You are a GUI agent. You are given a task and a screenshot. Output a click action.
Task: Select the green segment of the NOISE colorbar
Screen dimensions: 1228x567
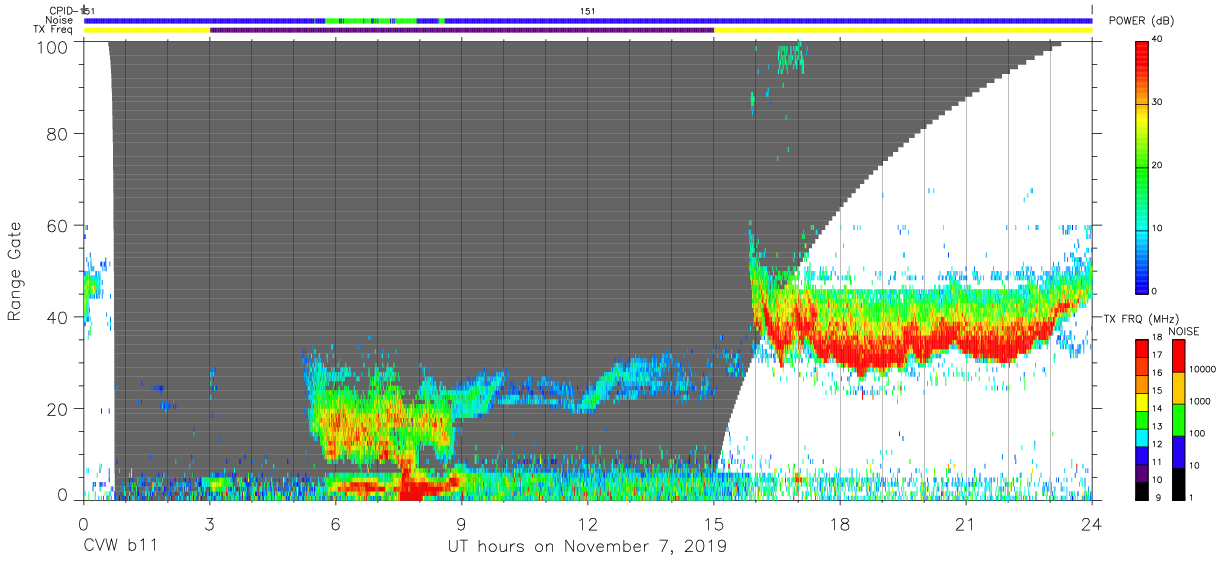(x=1178, y=420)
